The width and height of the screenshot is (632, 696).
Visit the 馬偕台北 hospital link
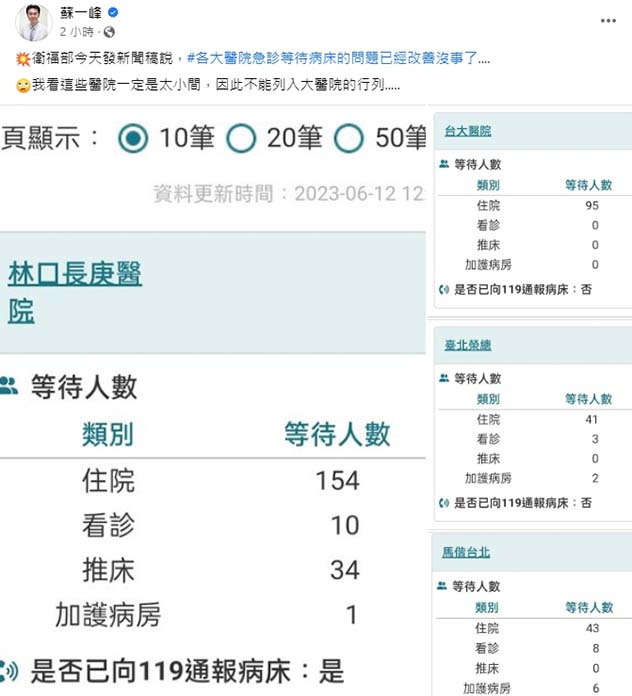click(467, 552)
